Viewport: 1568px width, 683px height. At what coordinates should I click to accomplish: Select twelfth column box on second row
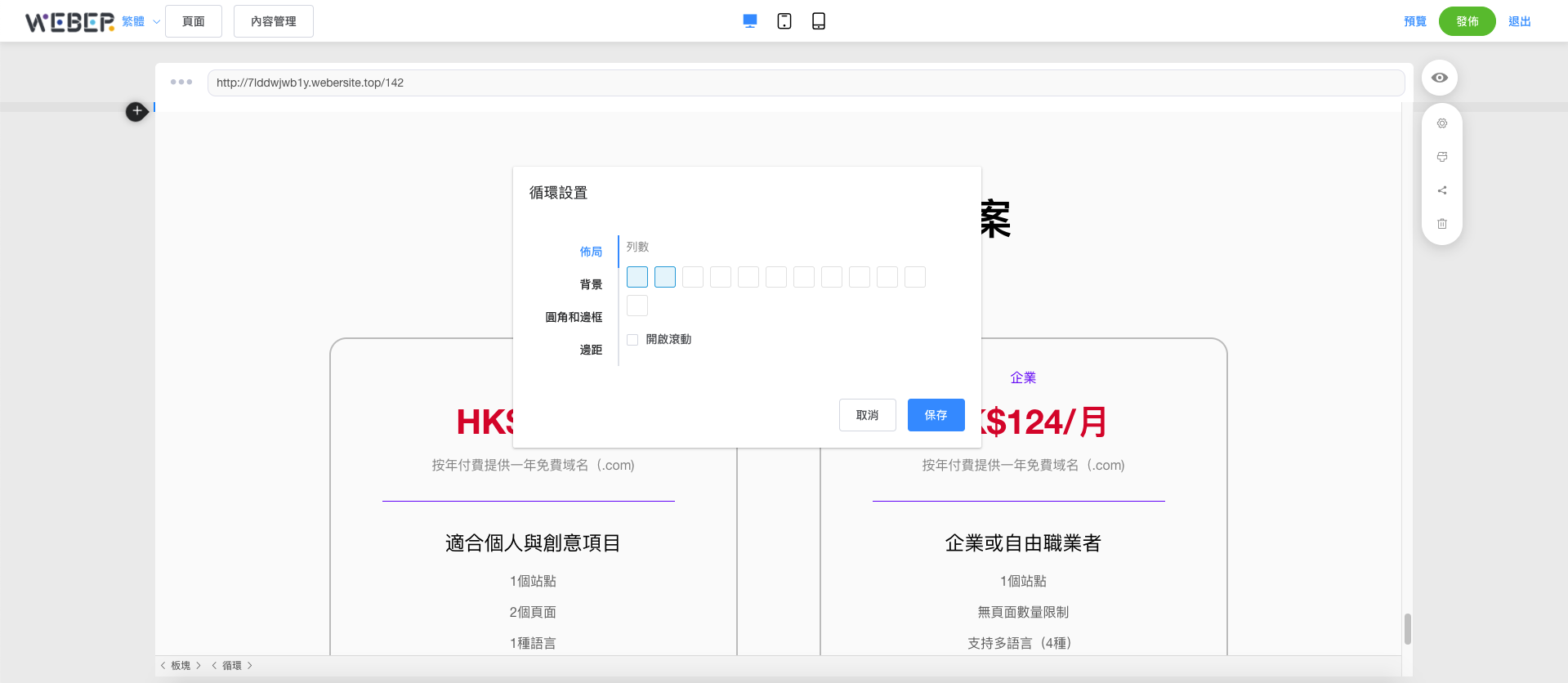(637, 306)
